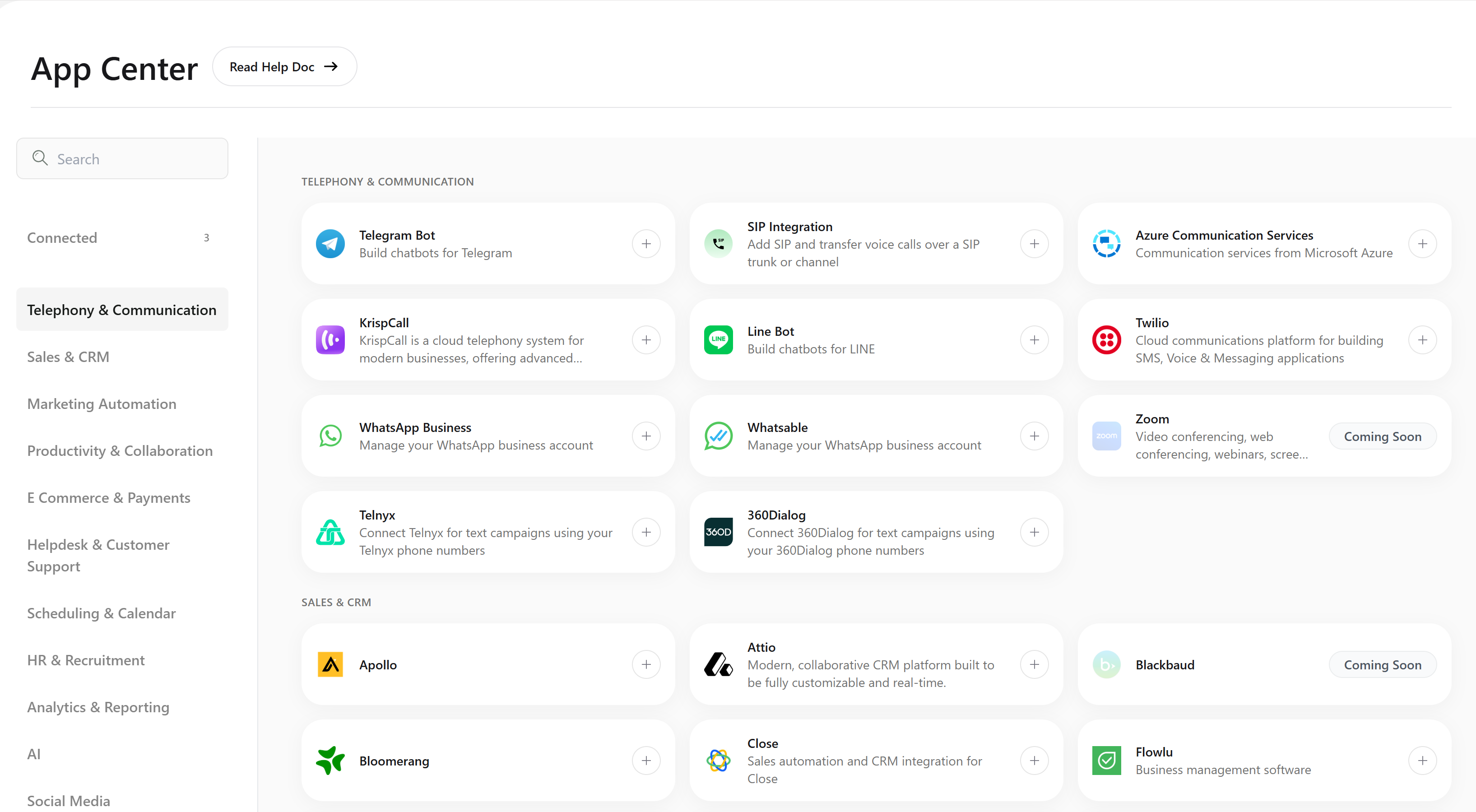
Task: Click the Search input field
Action: 122,158
